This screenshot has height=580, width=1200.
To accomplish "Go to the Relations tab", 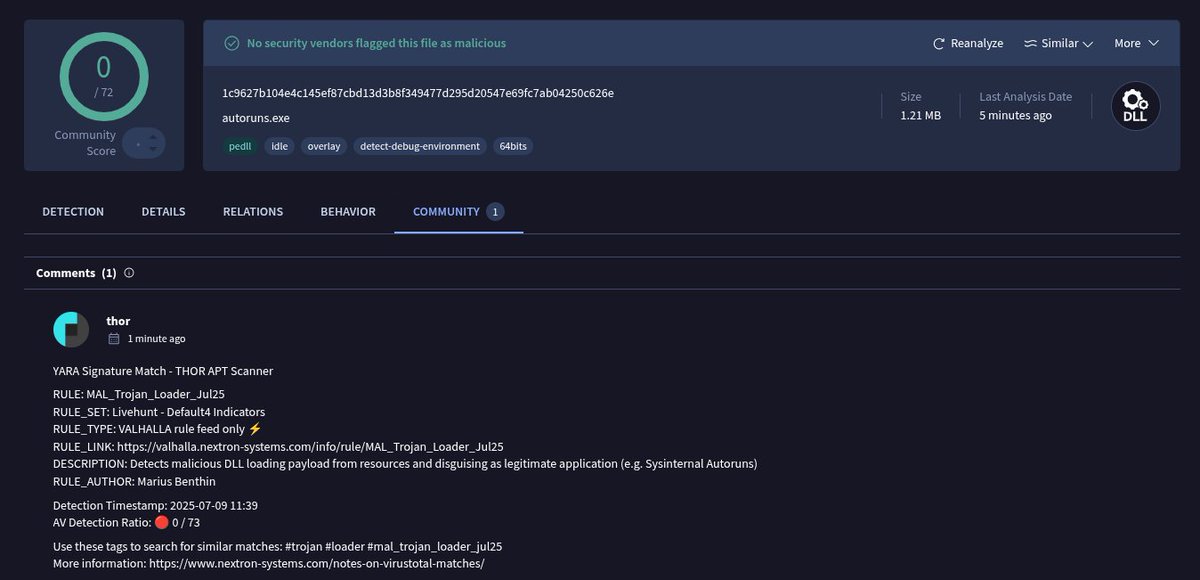I will click(253, 212).
